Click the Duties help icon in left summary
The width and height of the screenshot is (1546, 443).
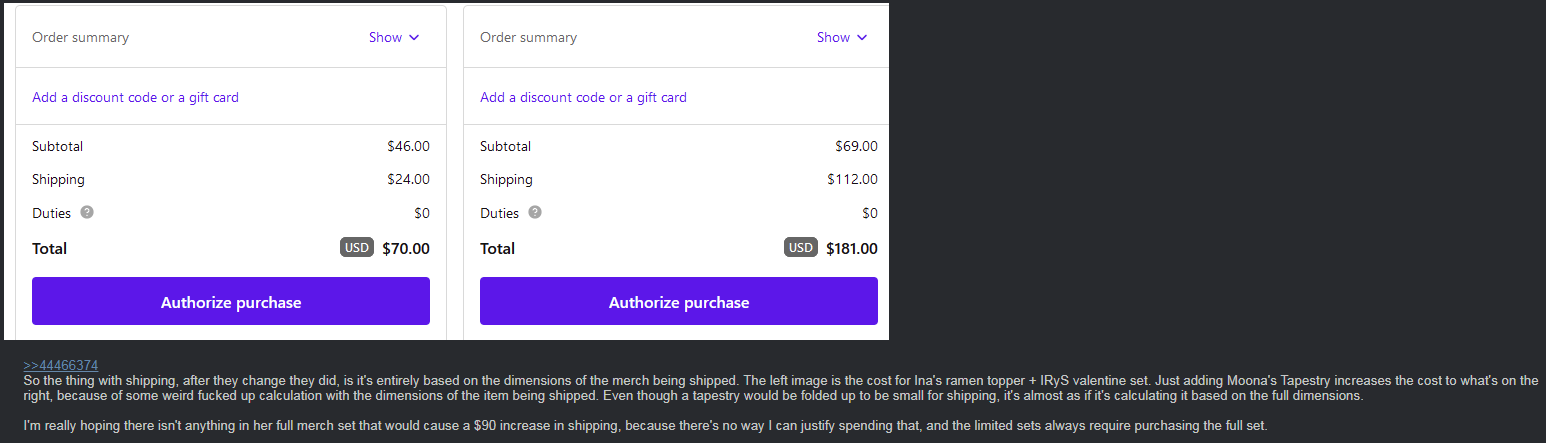click(87, 212)
